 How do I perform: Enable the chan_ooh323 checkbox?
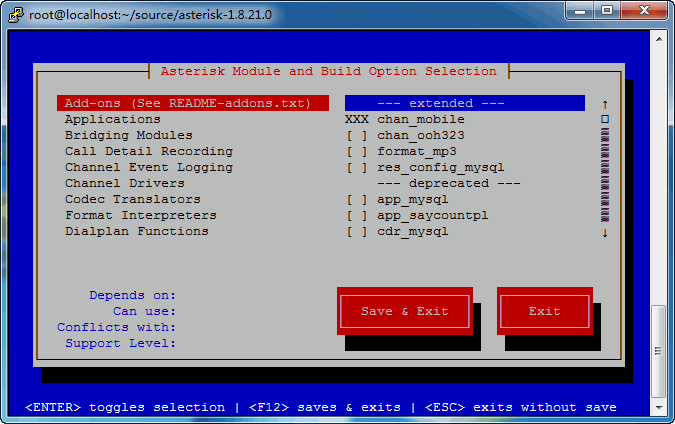coord(357,136)
